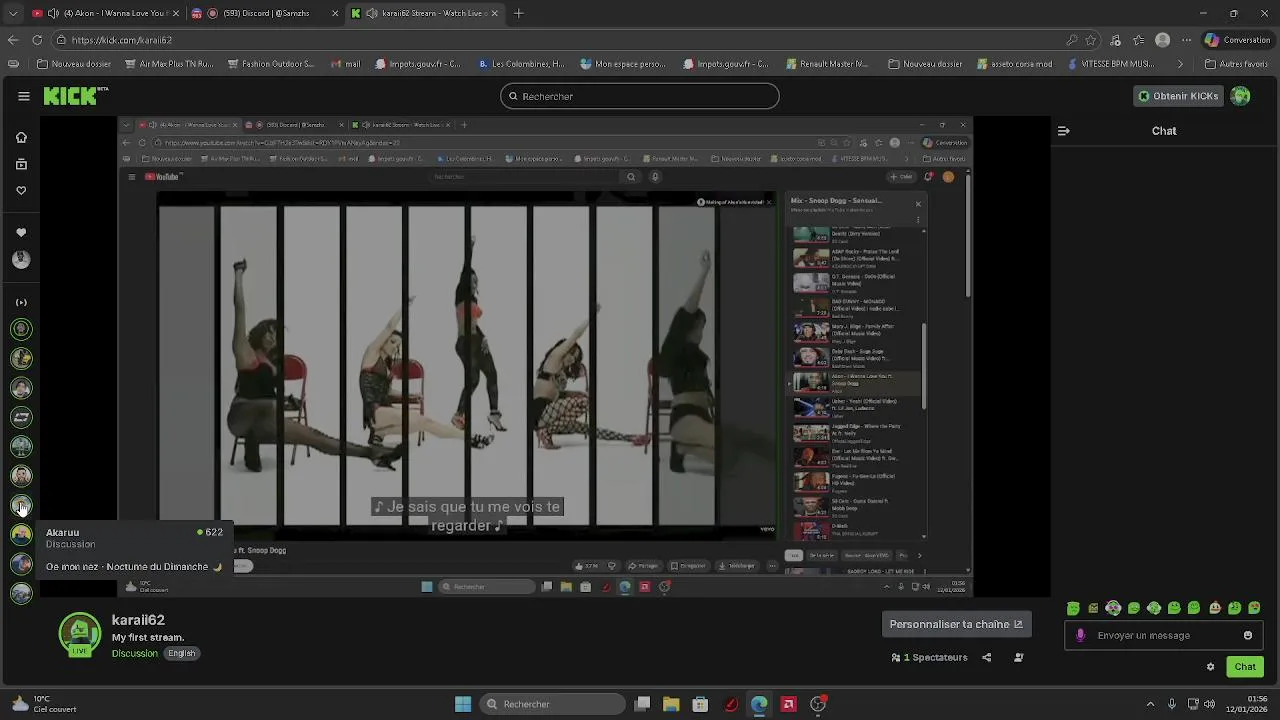
Task: Collapse the chat panel arrow icon
Action: pos(1063,131)
